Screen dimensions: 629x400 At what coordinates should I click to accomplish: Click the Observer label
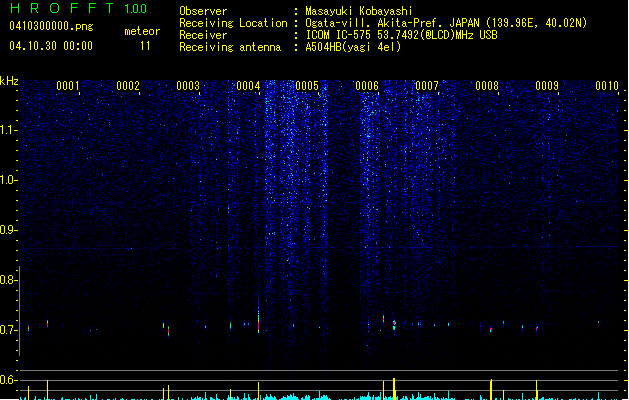click(203, 11)
